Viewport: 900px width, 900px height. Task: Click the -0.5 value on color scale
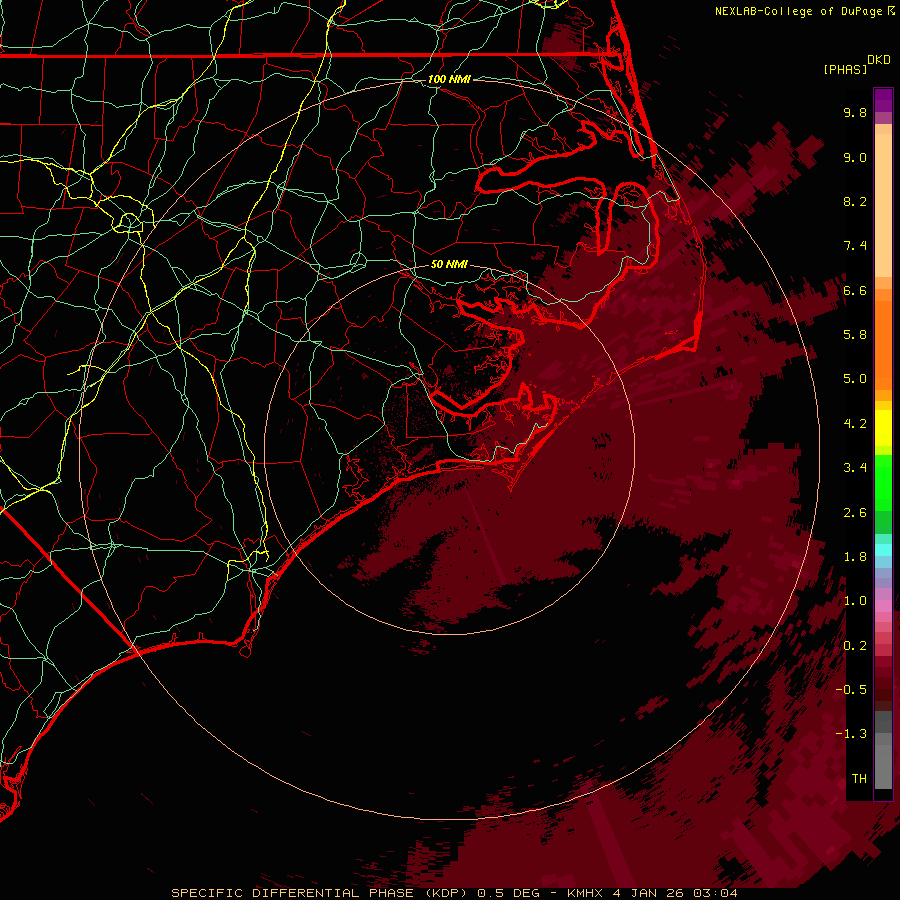pos(851,690)
